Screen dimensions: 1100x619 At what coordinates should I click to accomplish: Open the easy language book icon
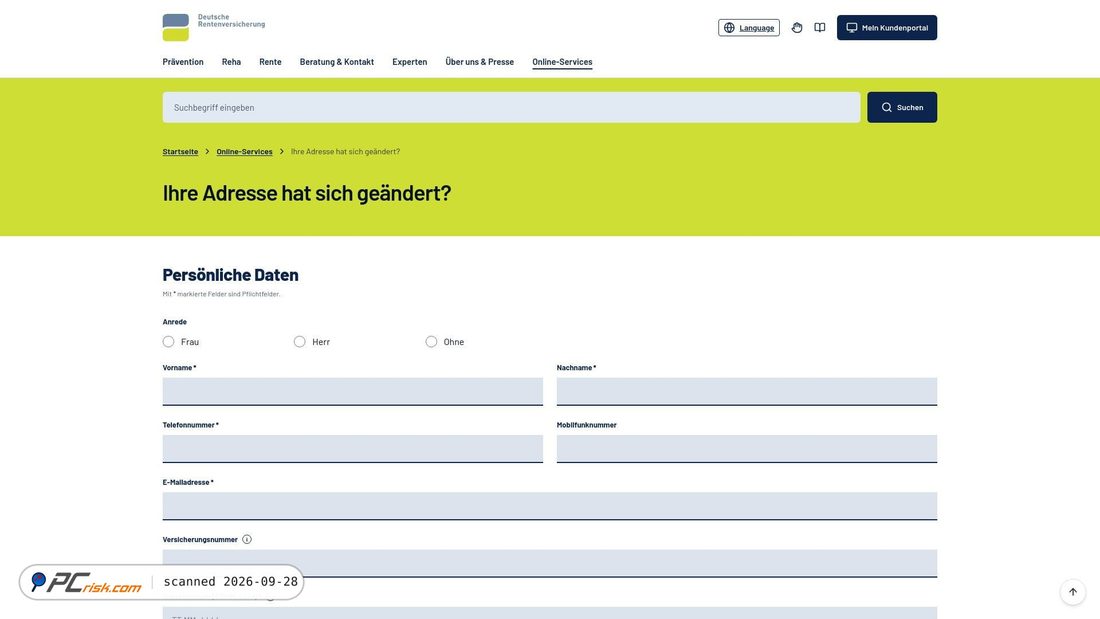click(x=819, y=27)
